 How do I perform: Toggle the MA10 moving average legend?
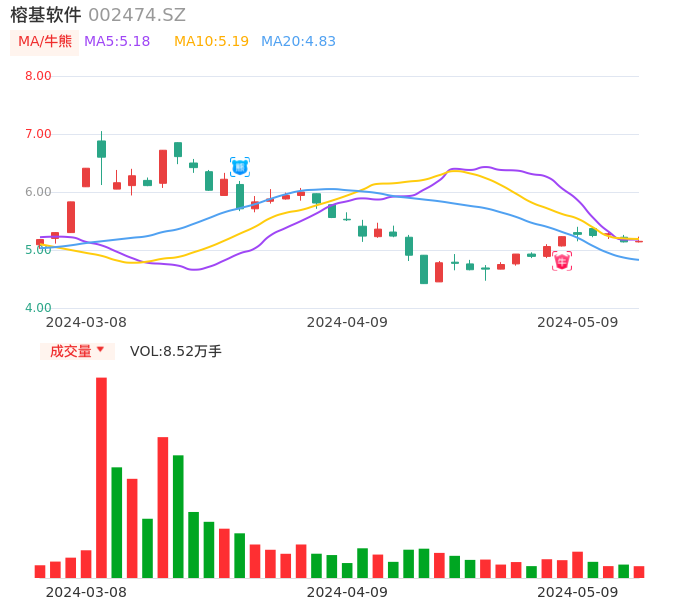point(211,42)
